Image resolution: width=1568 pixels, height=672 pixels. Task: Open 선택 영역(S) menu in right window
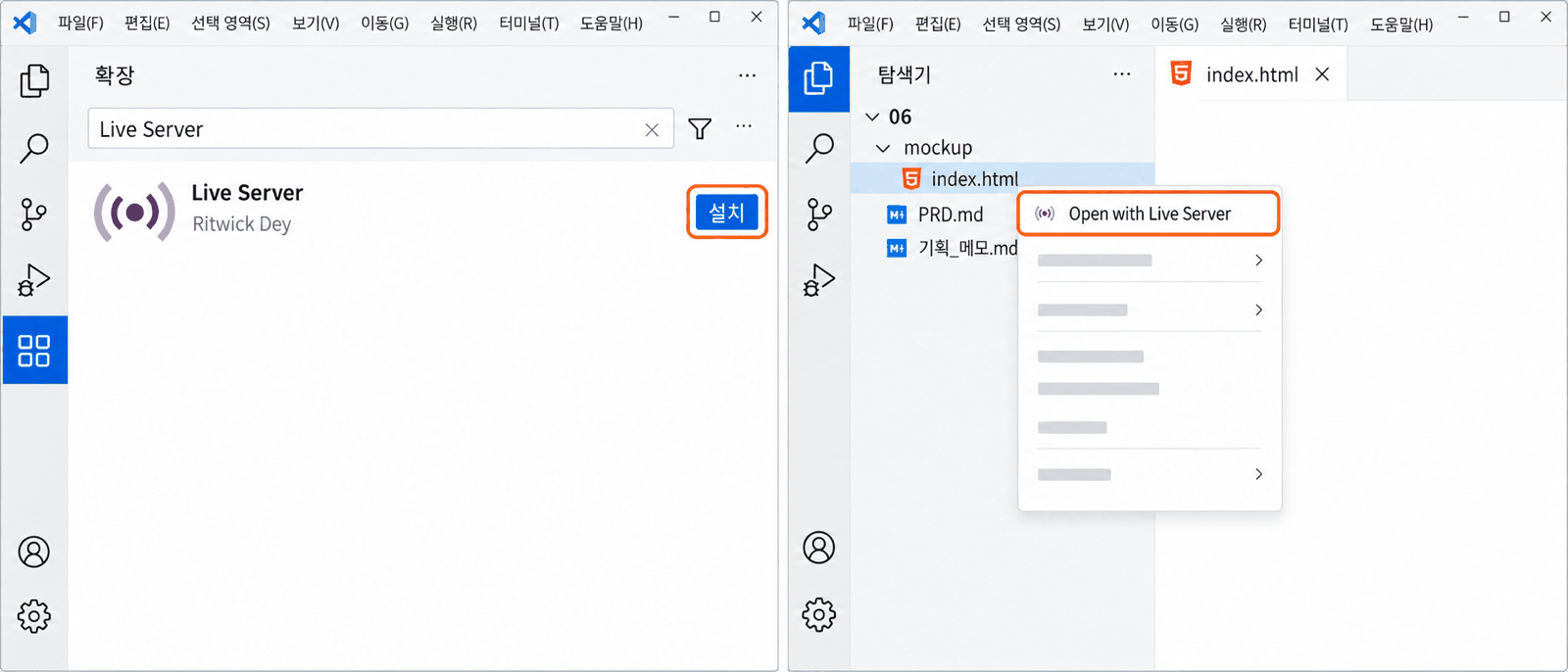pos(1021,24)
